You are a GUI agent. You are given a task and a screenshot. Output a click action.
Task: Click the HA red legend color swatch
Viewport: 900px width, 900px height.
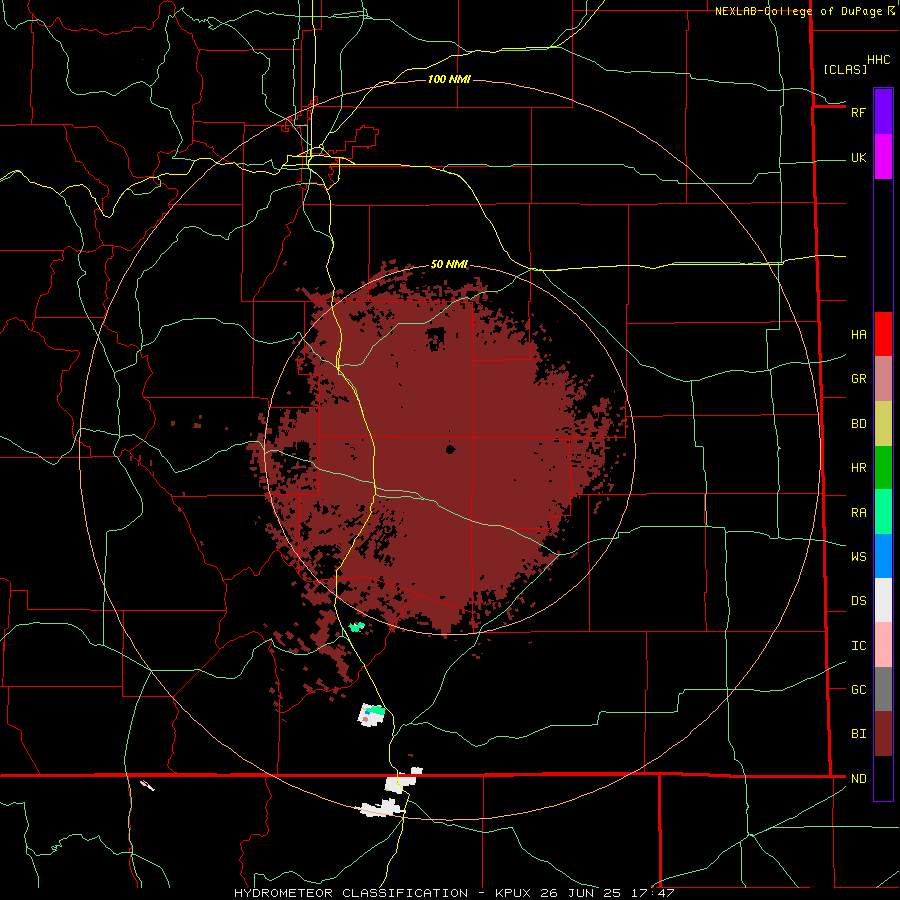(x=883, y=334)
